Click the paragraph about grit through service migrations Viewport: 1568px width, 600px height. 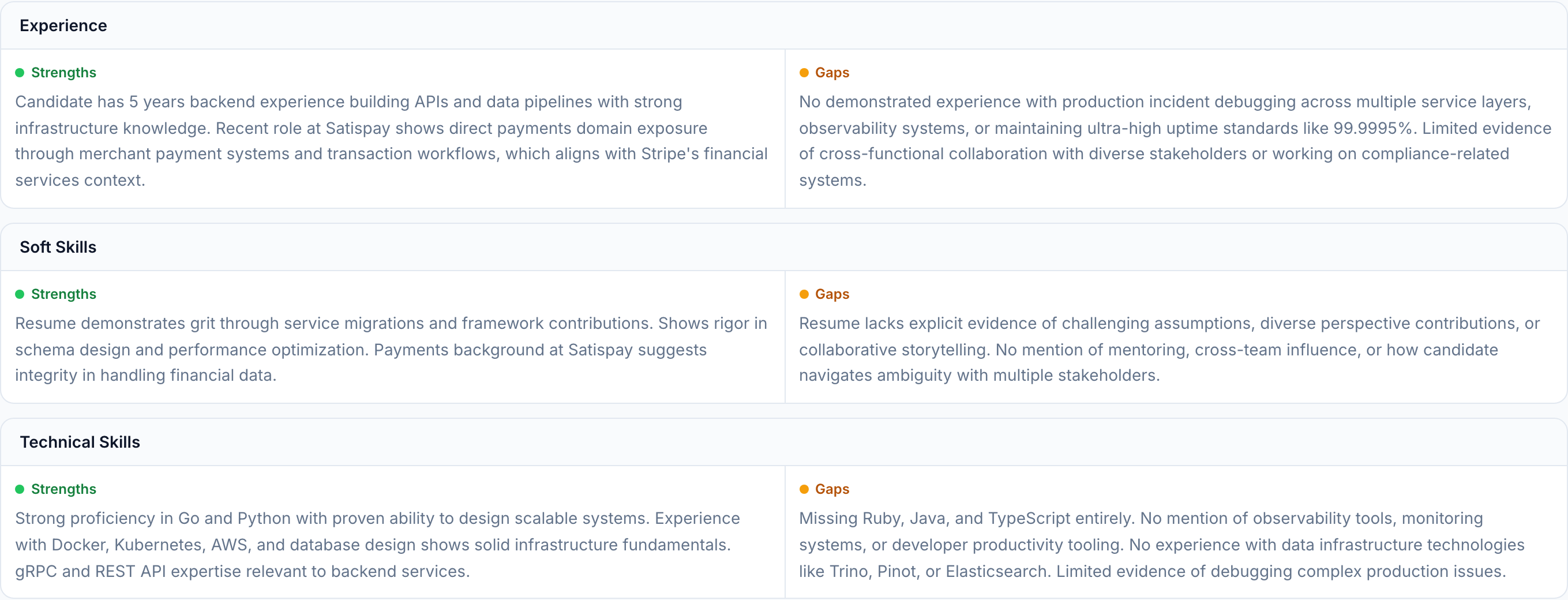coord(391,349)
